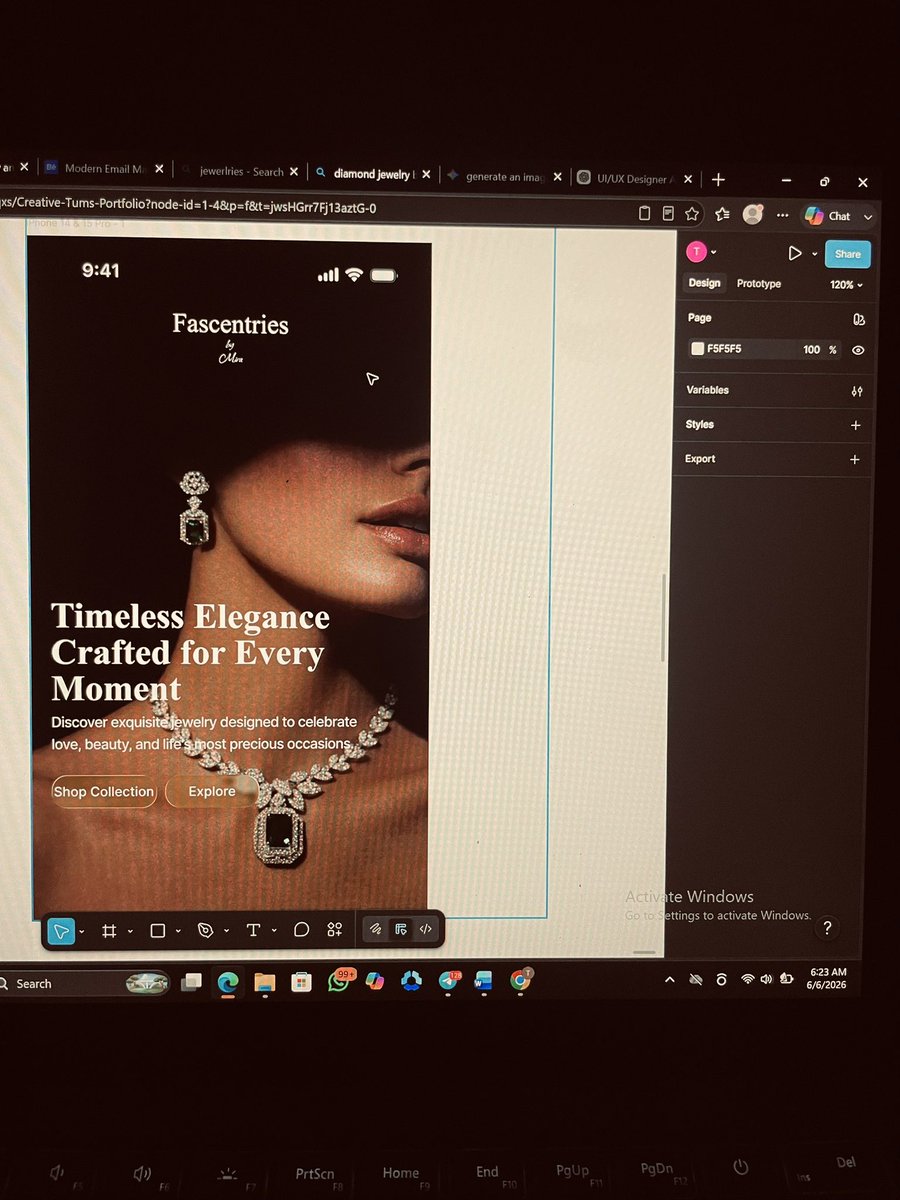Viewport: 900px width, 1200px height.
Task: Click Shop Collection button in design
Action: 104,791
